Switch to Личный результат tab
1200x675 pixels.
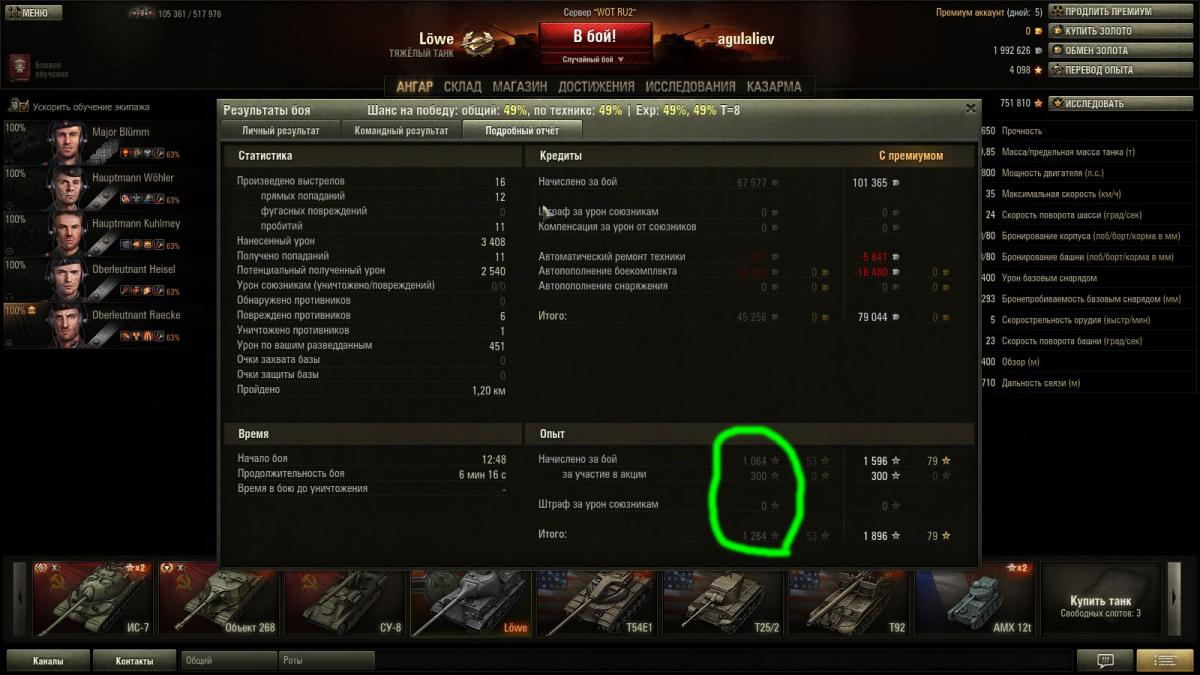281,130
